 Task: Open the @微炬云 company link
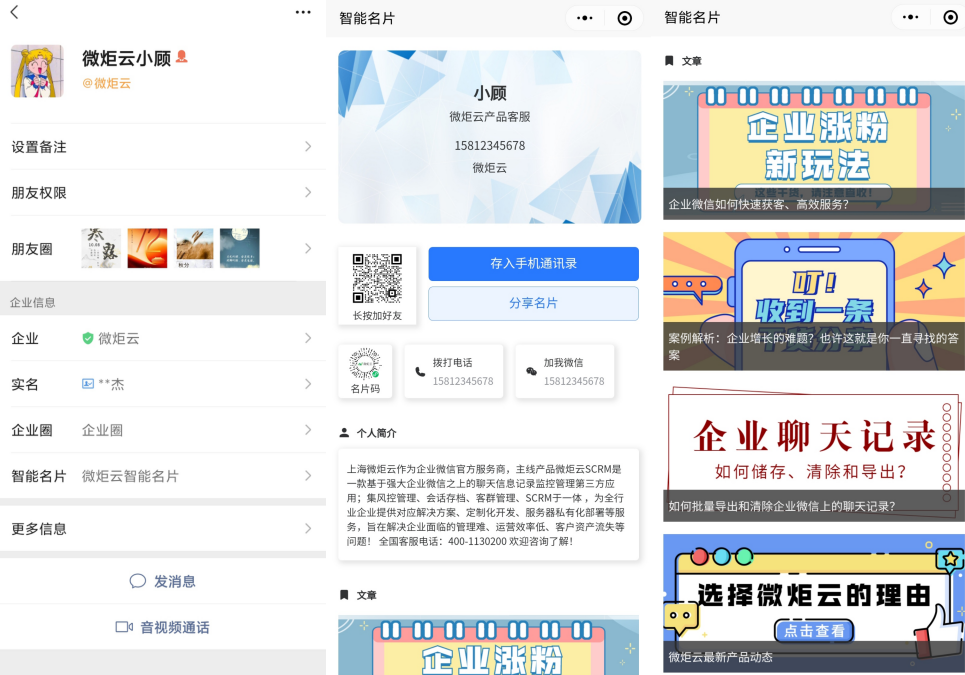[106, 83]
